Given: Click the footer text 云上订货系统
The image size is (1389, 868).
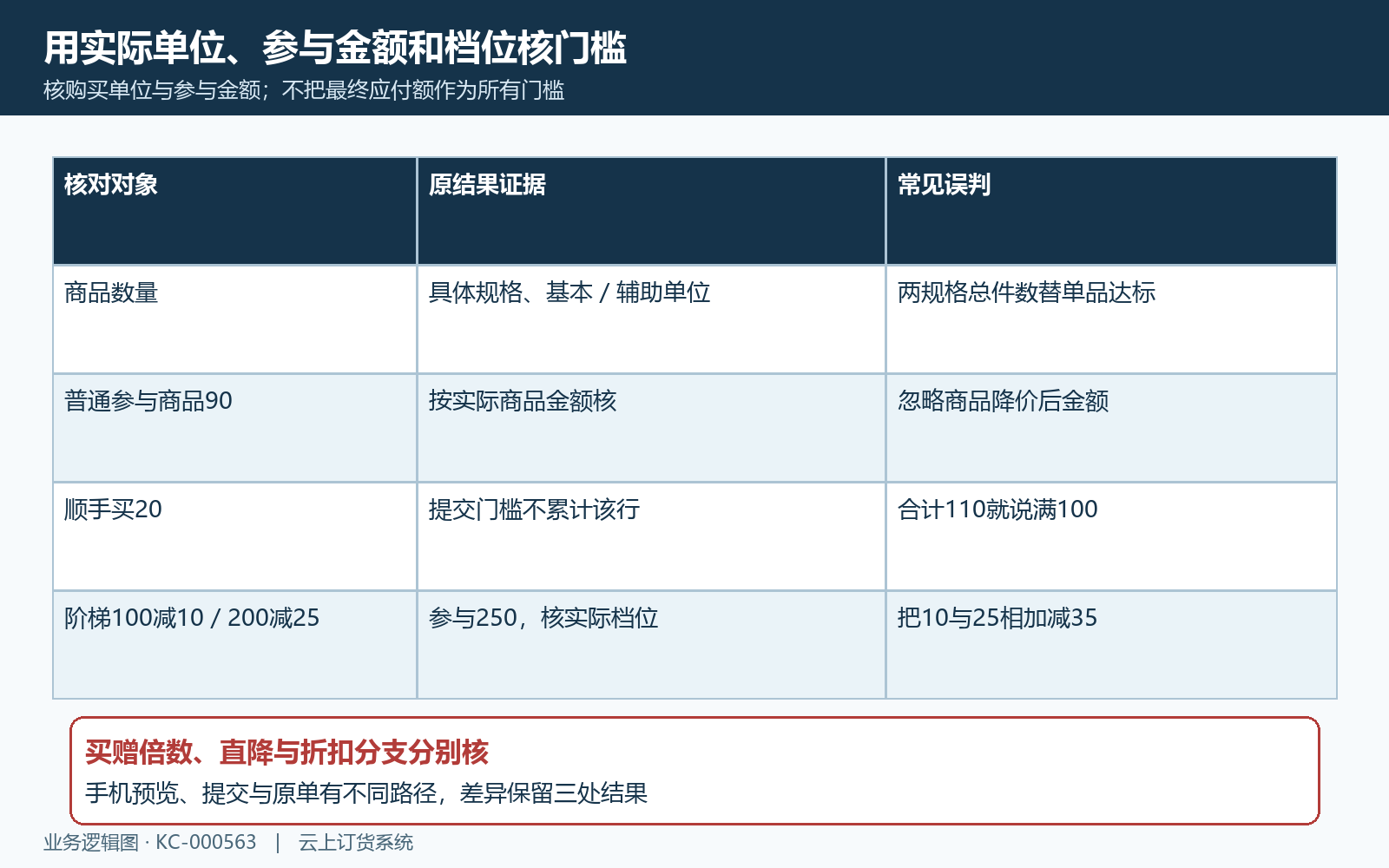Looking at the screenshot, I should (356, 843).
